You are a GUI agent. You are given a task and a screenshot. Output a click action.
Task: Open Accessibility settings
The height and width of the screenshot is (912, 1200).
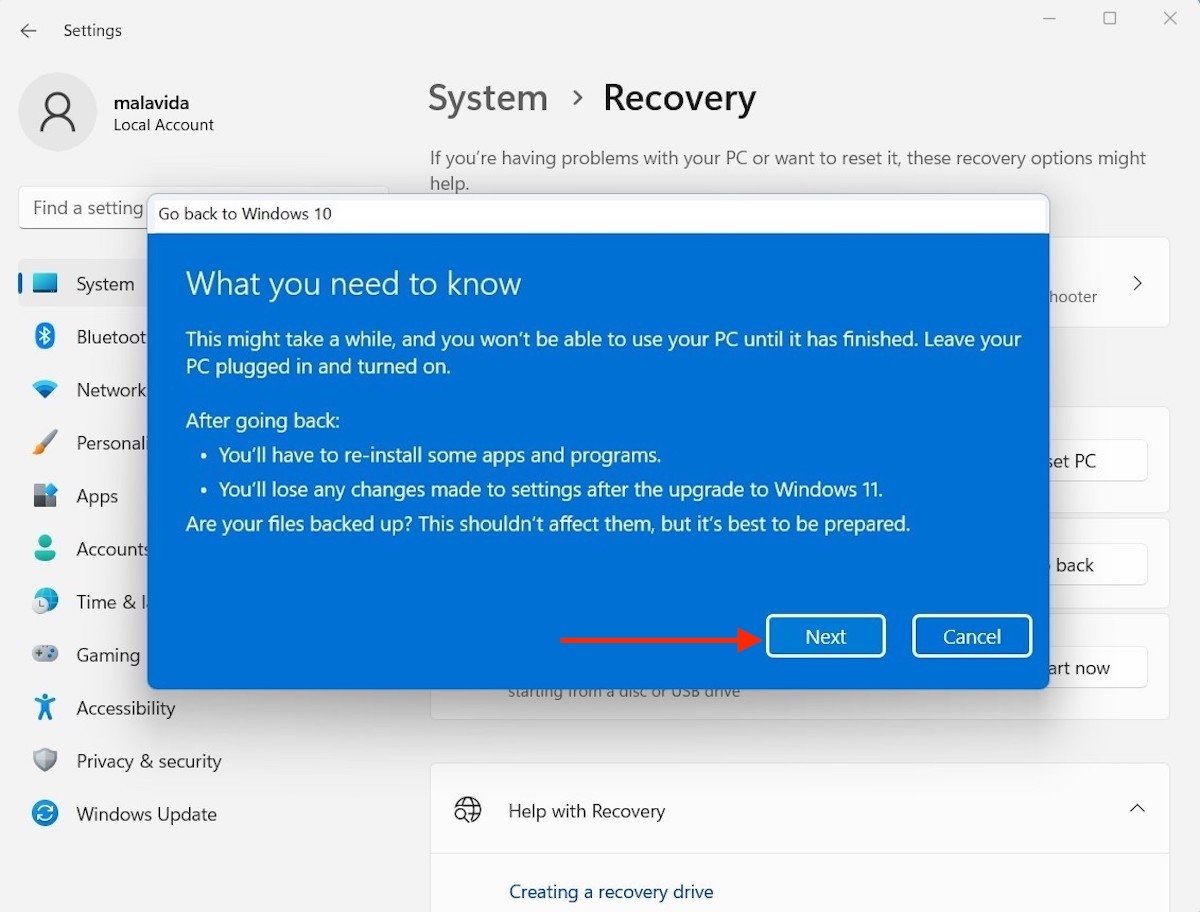tap(126, 708)
